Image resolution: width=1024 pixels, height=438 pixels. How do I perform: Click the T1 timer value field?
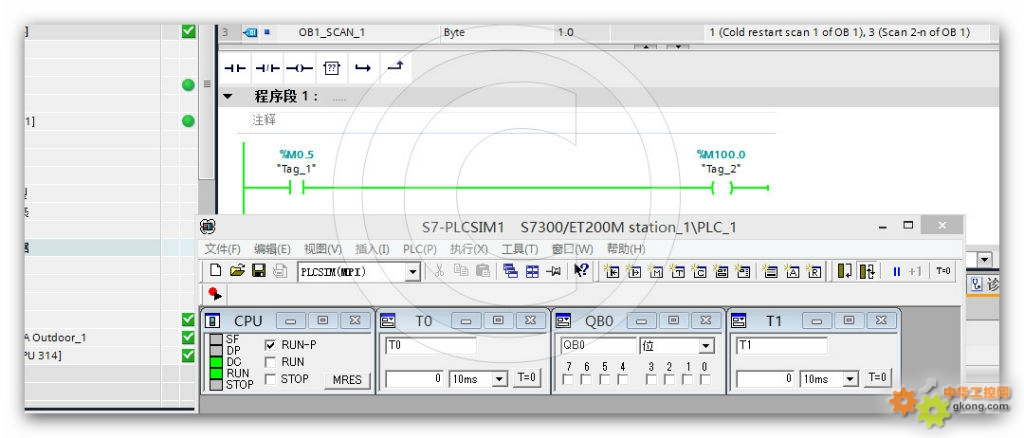tap(765, 379)
